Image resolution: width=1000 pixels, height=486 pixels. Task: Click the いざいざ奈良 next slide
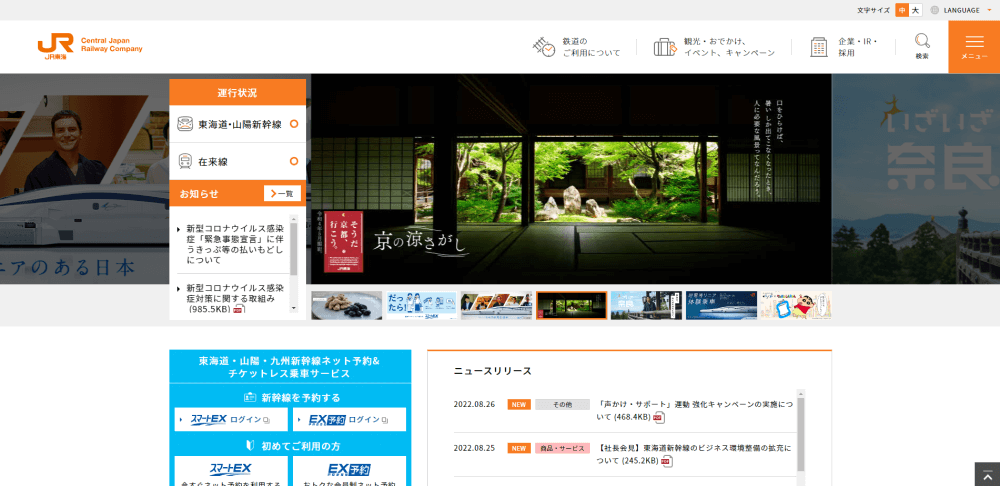(916, 179)
